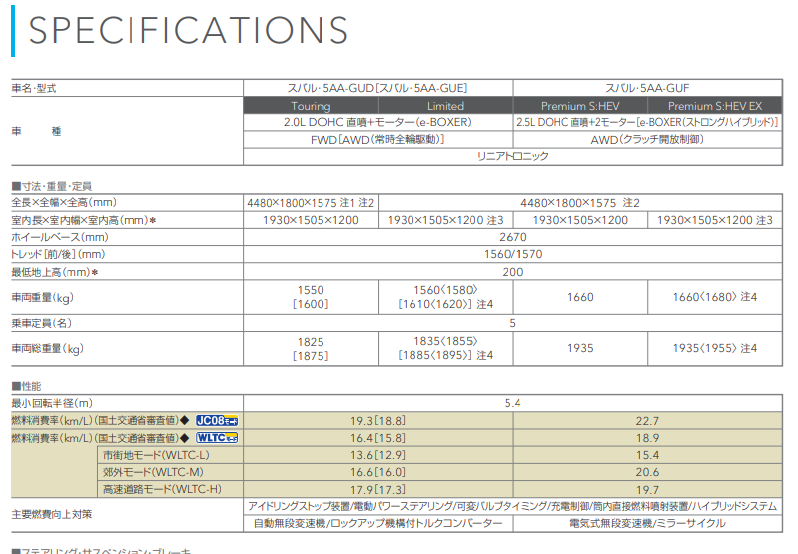798x554 pixels.
Task: Select the ホイールベース(mm) row label
Action: (x=59, y=237)
